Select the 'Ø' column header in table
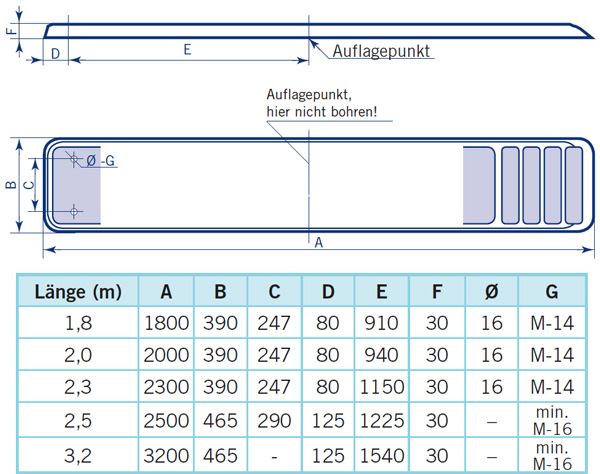This screenshot has height=474, width=600. (491, 292)
